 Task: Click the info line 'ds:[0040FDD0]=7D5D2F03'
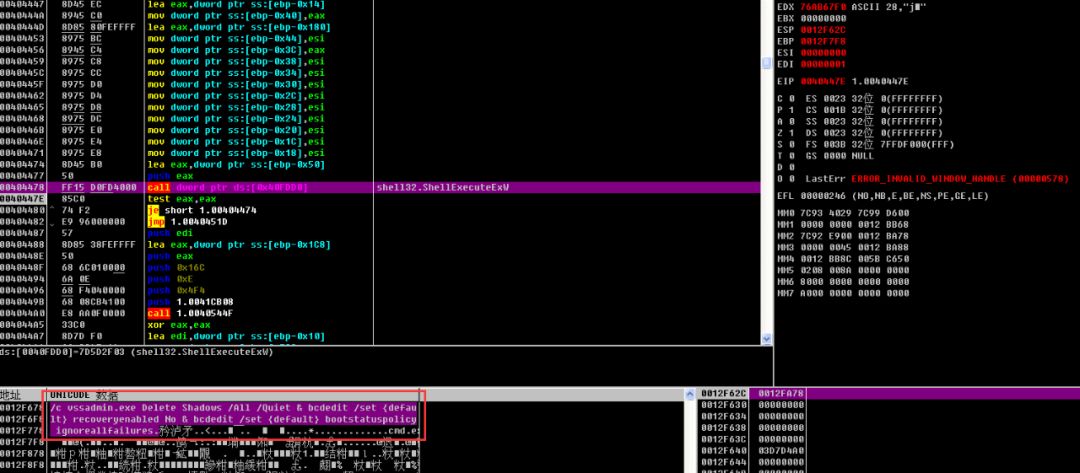point(137,352)
